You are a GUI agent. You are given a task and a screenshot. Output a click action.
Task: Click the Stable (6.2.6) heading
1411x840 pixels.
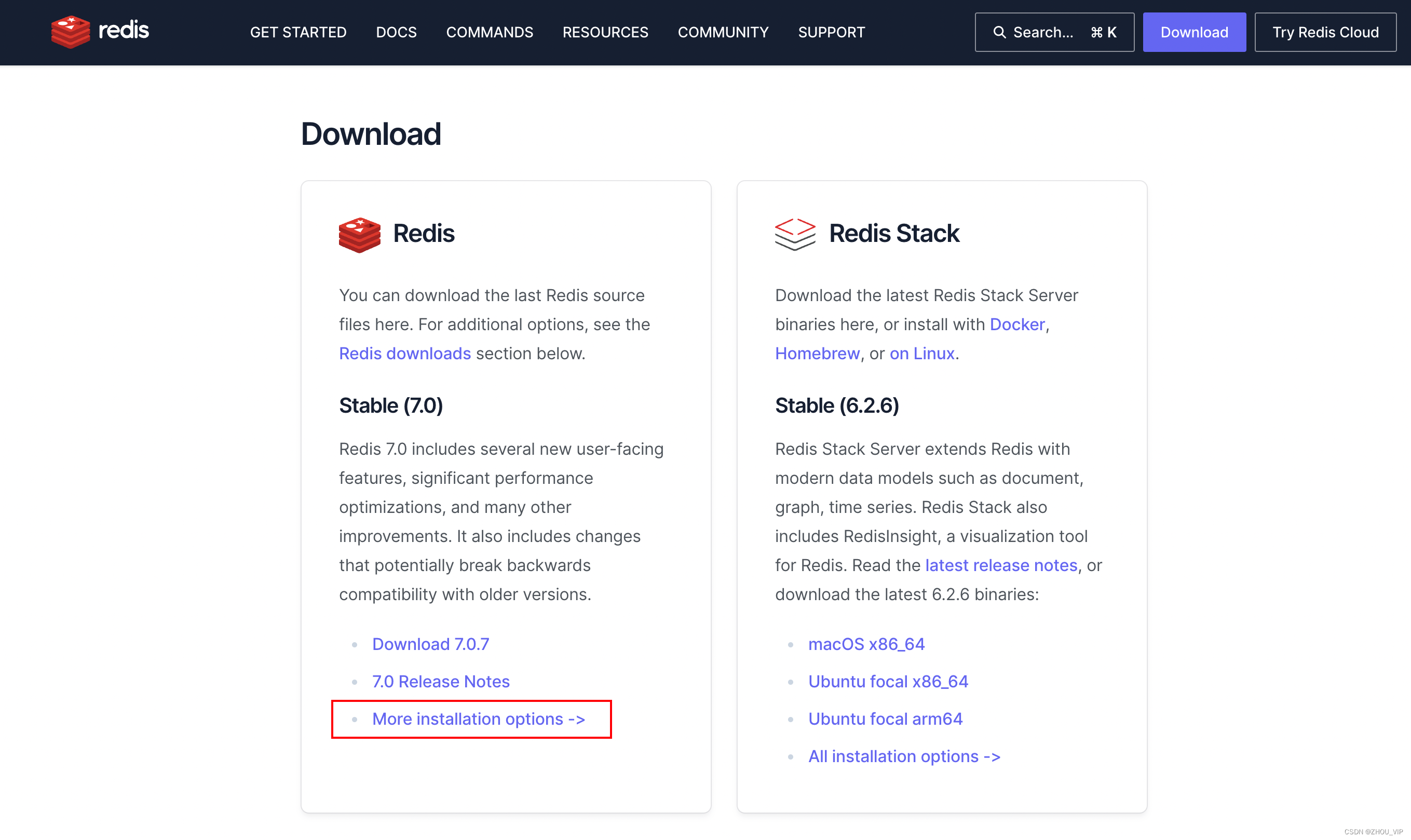pos(836,406)
